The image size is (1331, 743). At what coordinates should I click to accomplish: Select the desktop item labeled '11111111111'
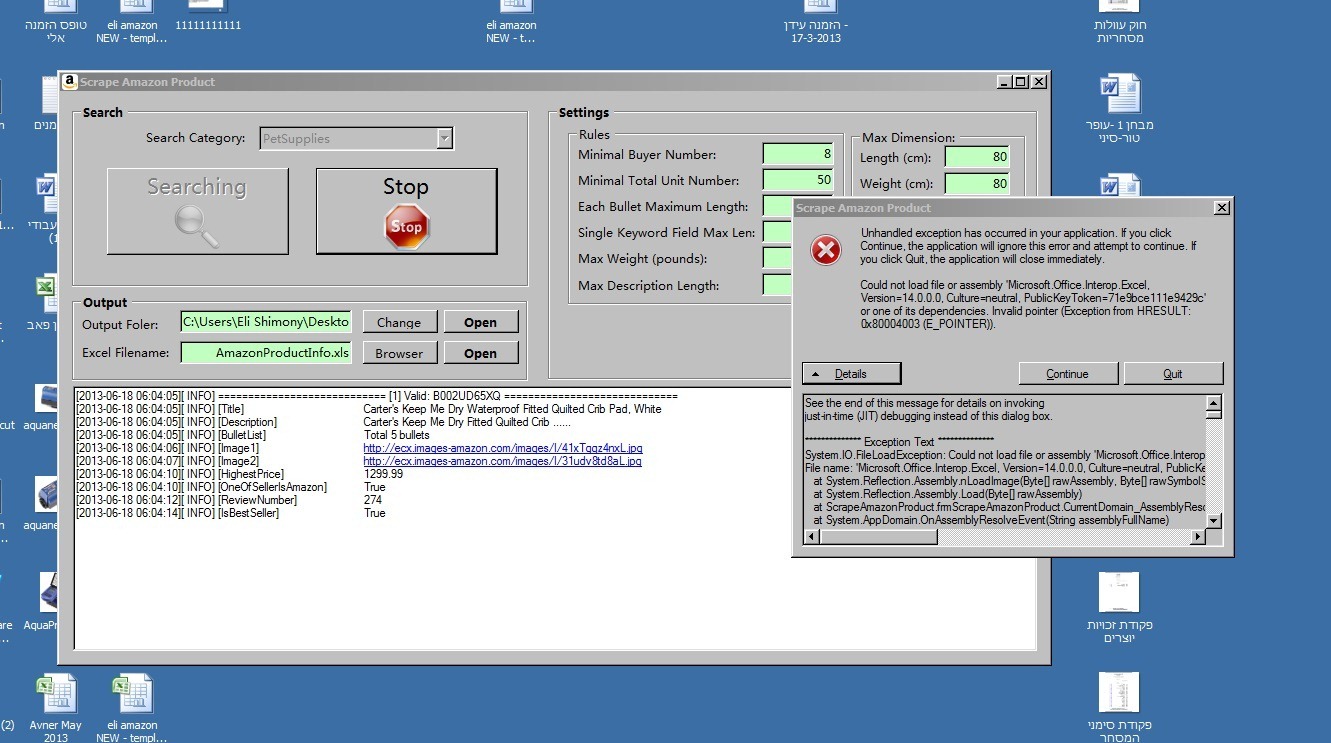[208, 18]
